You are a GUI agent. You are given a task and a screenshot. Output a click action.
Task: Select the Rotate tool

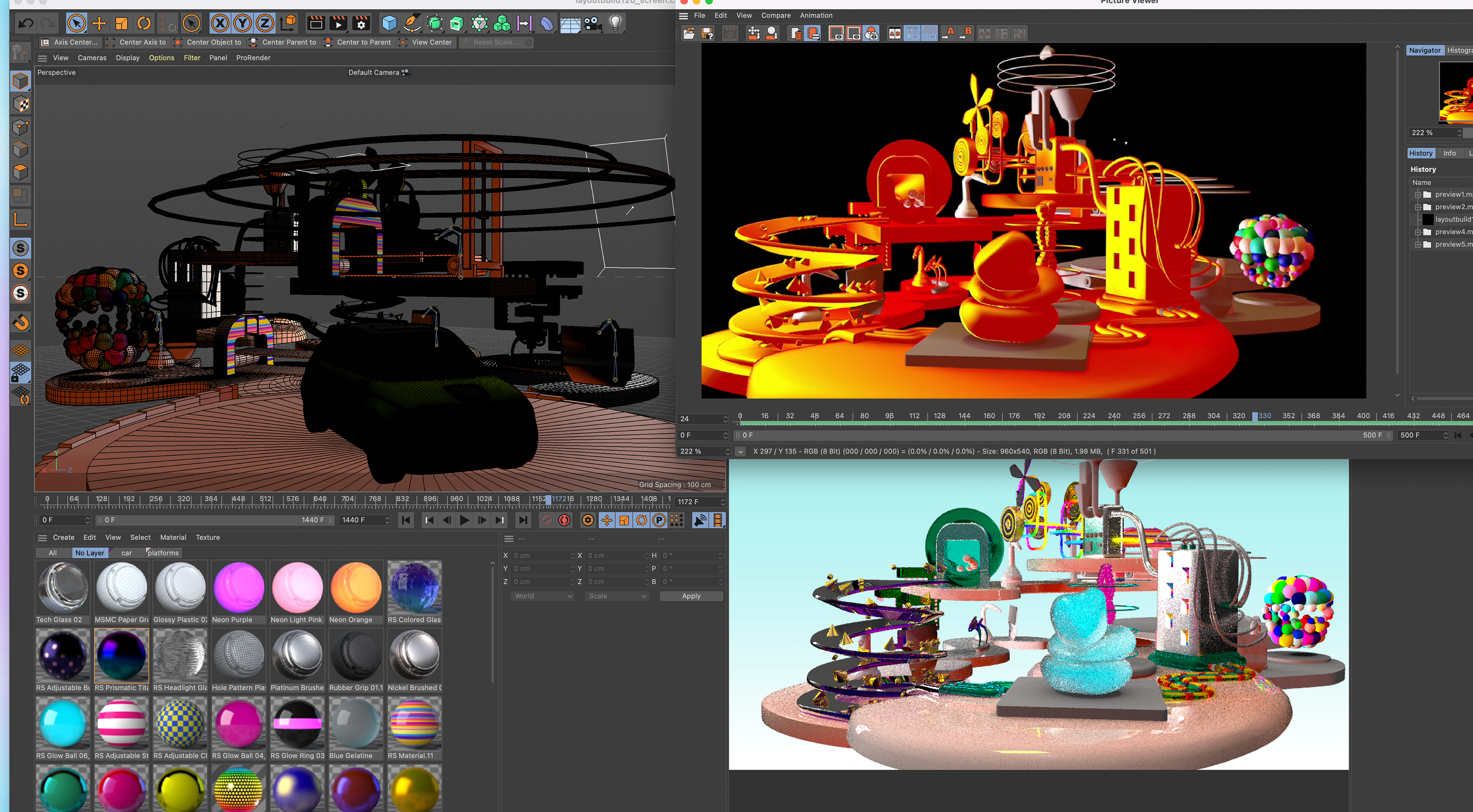point(144,23)
